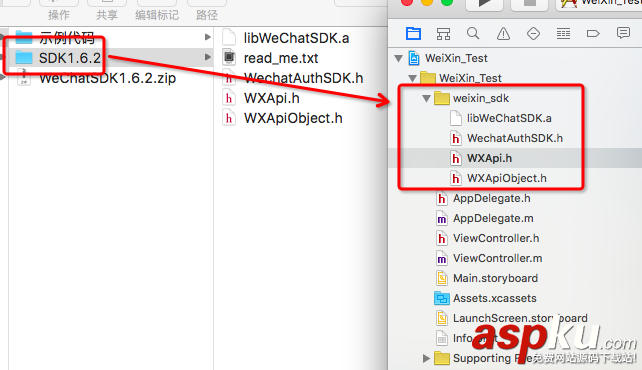Click the Main.storyboard file icon
The height and width of the screenshot is (370, 642).
pos(441,278)
